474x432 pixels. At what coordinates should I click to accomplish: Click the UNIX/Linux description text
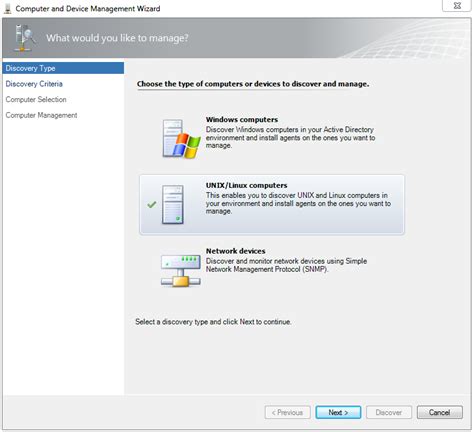click(298, 203)
